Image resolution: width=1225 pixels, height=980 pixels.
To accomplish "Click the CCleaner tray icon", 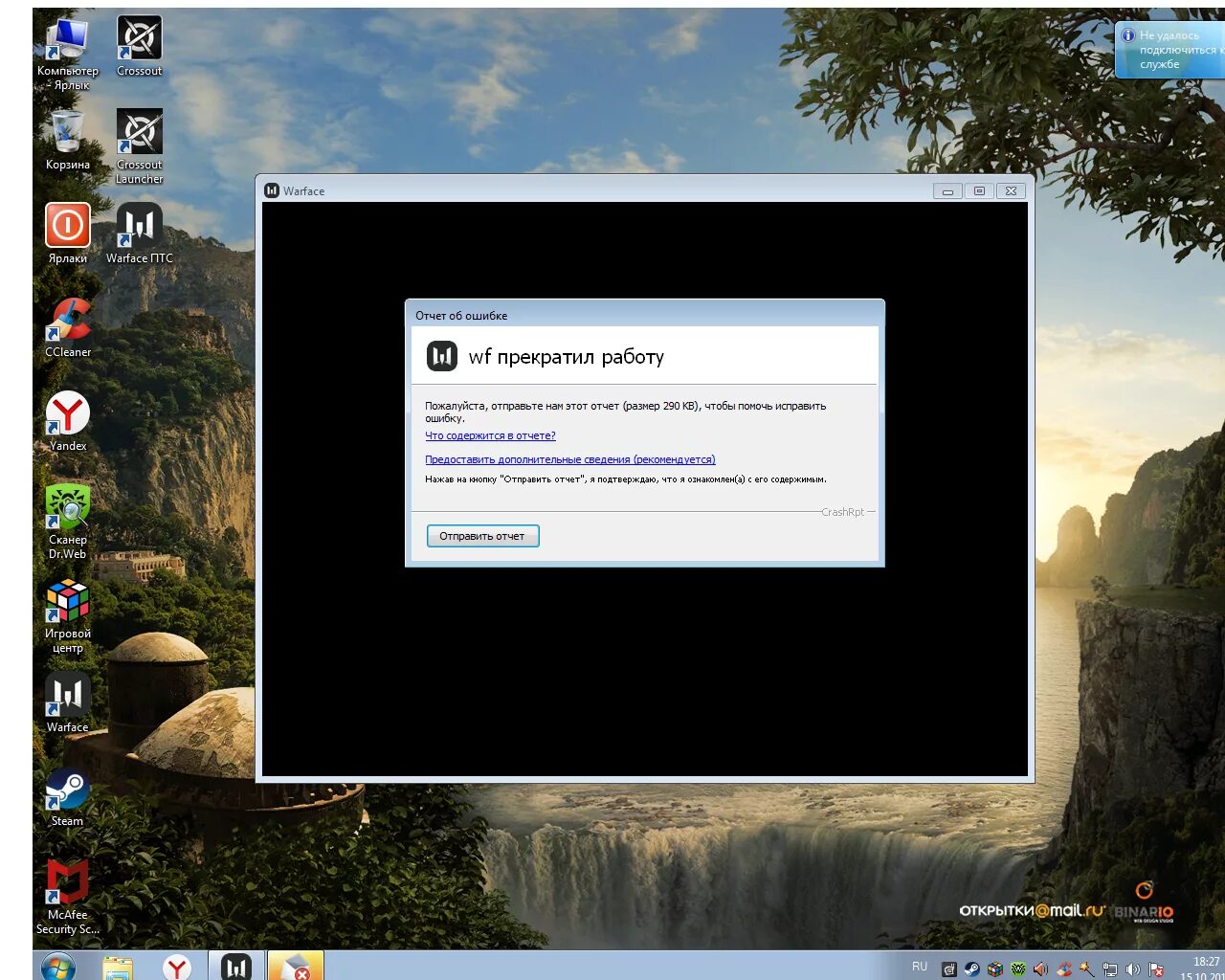I will point(1064,969).
